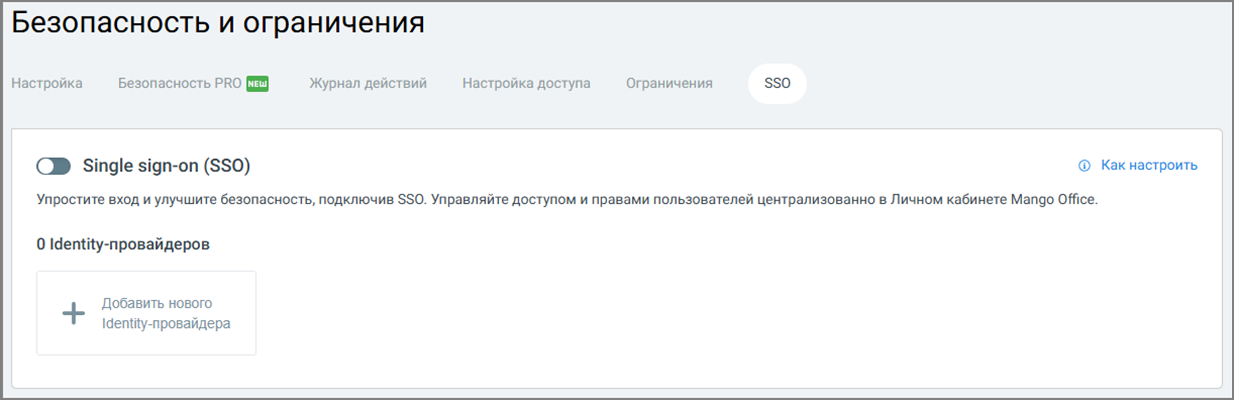The width and height of the screenshot is (1234, 400).
Task: Open the Как настроить help link
Action: [1149, 165]
